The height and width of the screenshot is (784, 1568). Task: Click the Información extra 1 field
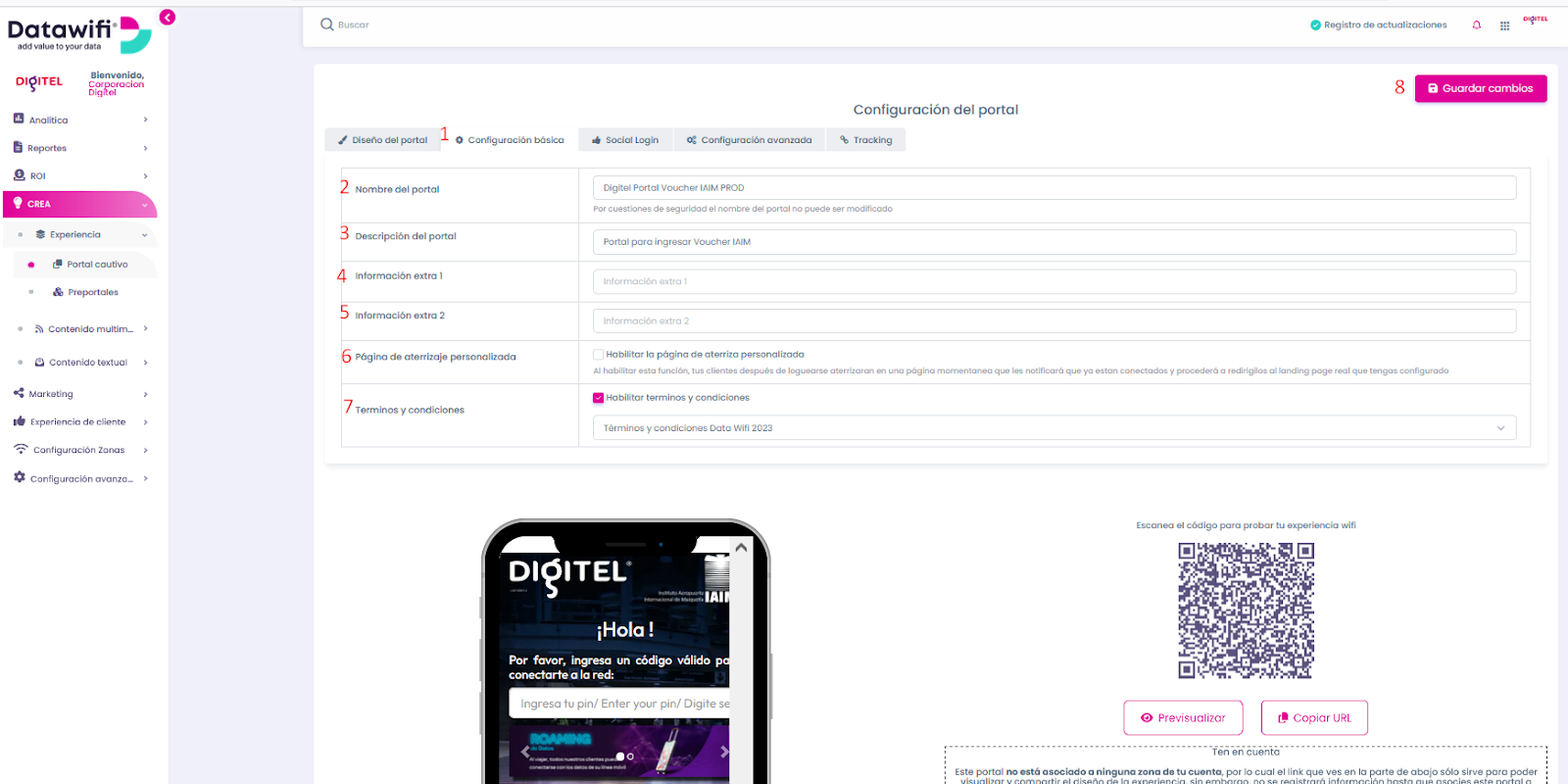(1054, 281)
